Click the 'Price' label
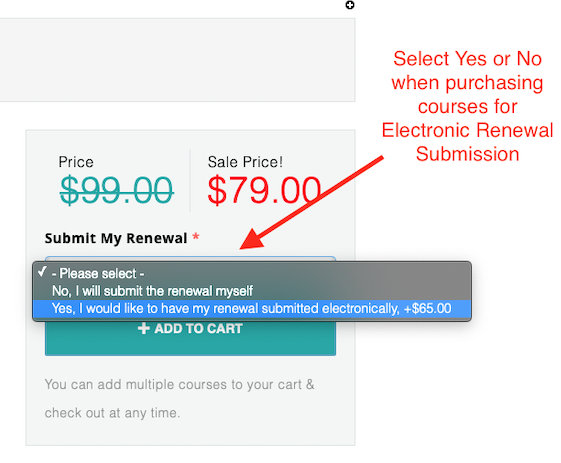 76,162
